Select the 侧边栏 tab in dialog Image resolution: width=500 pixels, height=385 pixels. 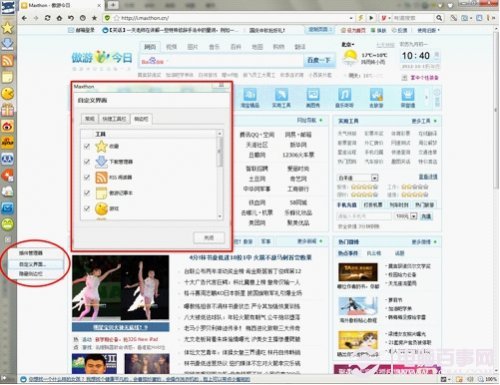[x=141, y=119]
